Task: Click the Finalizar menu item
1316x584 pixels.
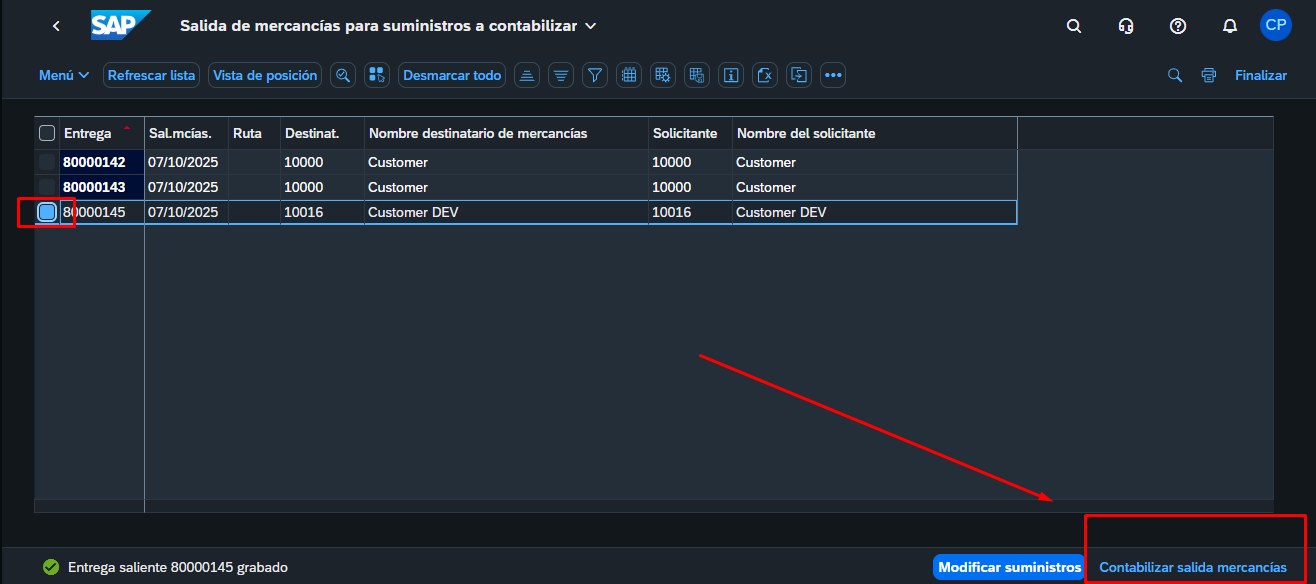Action: pos(1260,75)
